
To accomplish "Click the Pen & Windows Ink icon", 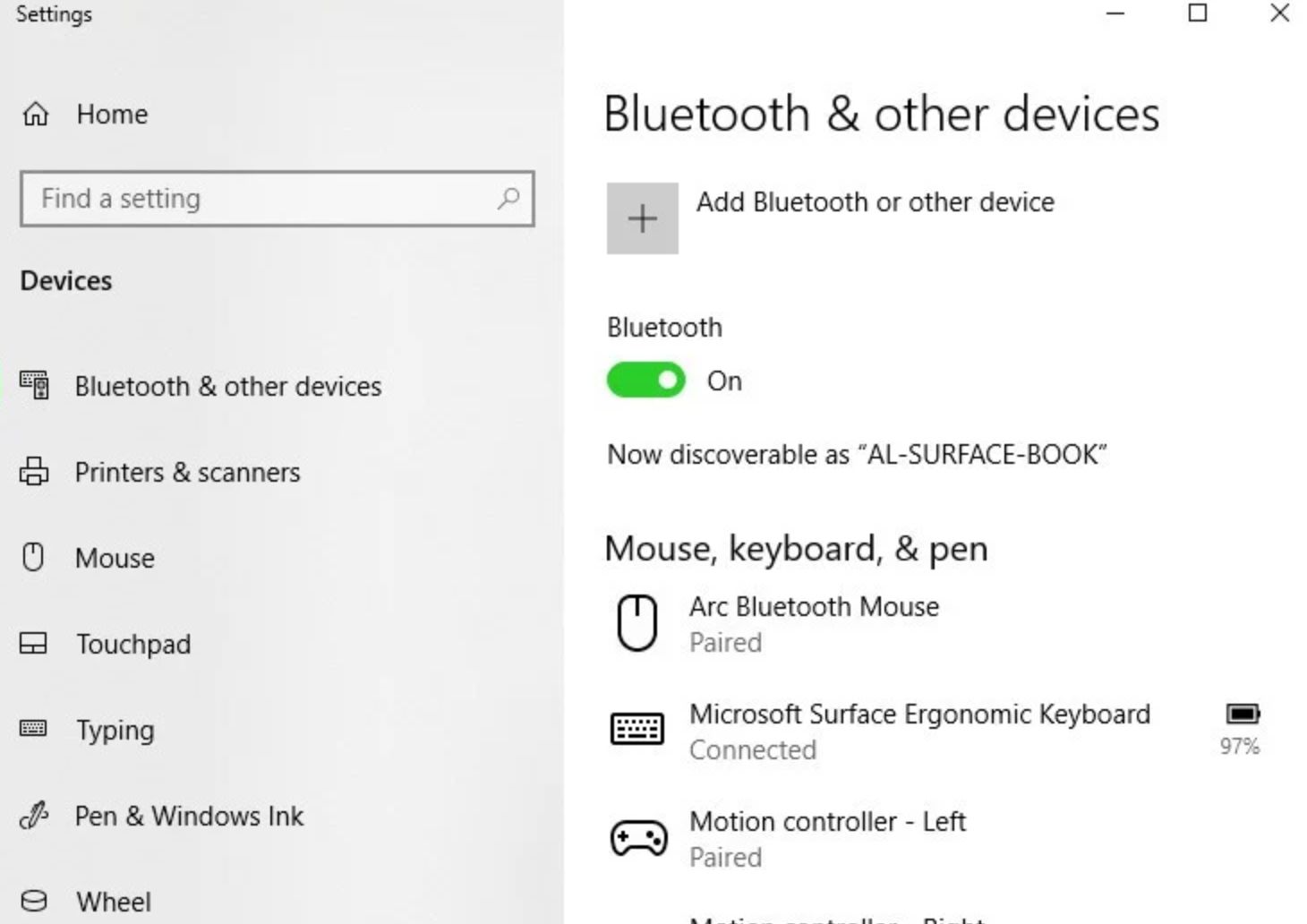I will pos(34,815).
